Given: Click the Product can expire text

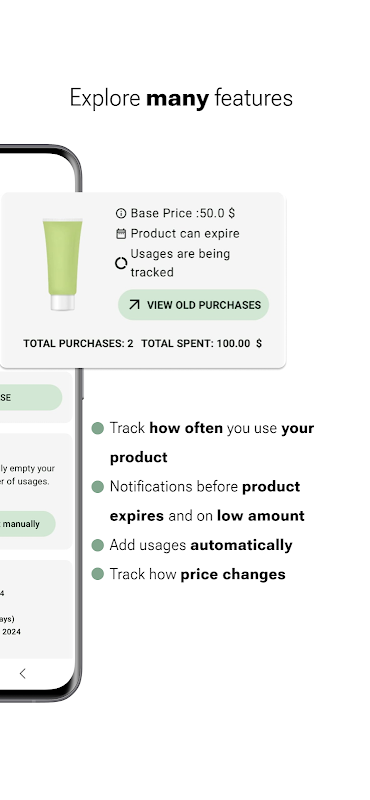Looking at the screenshot, I should tap(185, 234).
